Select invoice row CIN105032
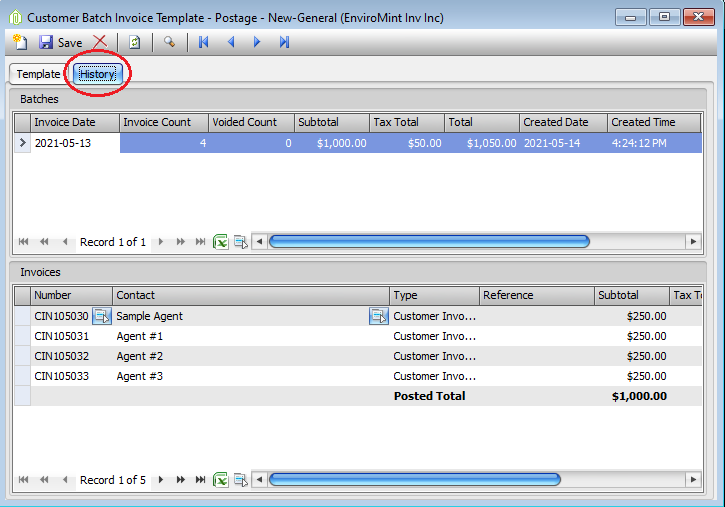Image resolution: width=725 pixels, height=507 pixels. [x=358, y=356]
